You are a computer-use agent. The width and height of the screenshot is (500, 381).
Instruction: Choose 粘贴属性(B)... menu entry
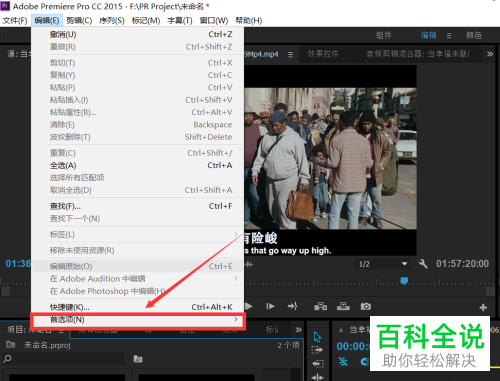(x=138, y=112)
